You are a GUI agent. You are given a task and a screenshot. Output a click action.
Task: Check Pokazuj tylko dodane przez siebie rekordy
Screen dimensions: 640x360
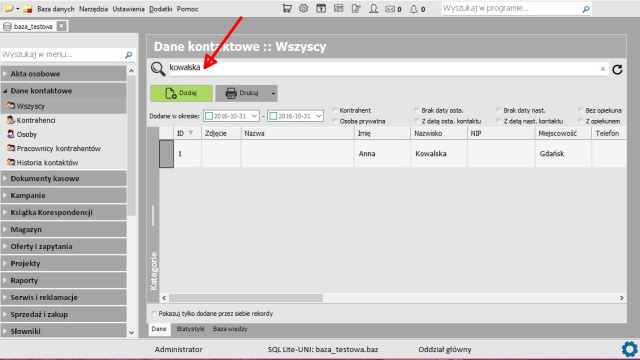pos(153,313)
